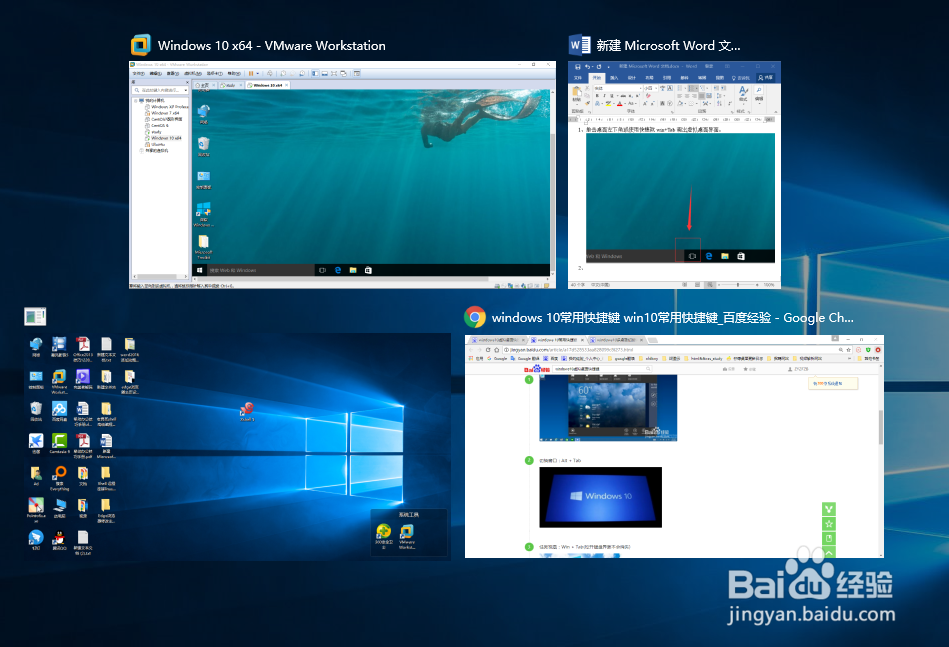Image resolution: width=949 pixels, height=647 pixels.
Task: Click the Word icon beside the window title
Action: click(x=580, y=45)
